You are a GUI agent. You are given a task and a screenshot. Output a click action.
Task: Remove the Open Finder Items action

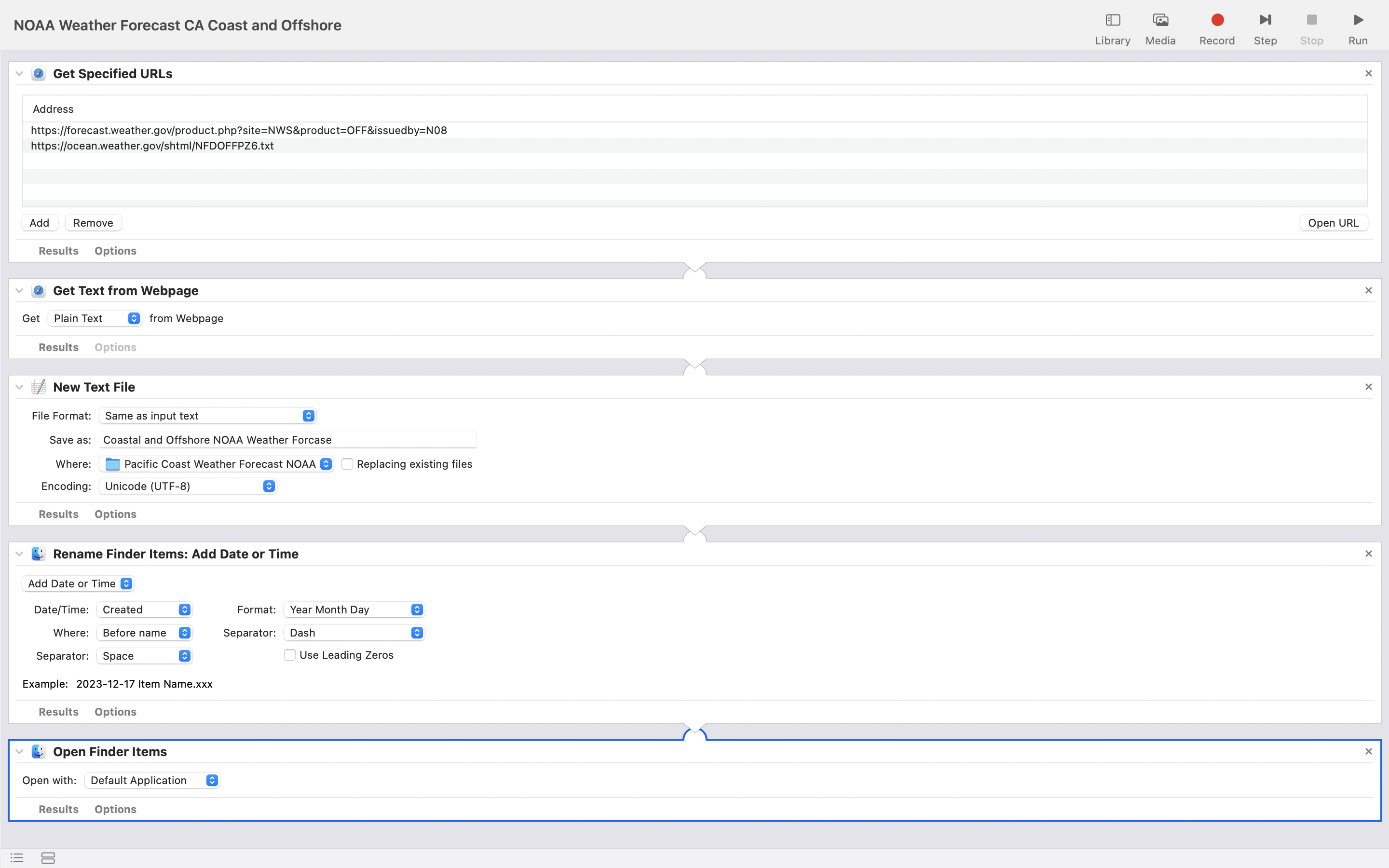(x=1368, y=751)
